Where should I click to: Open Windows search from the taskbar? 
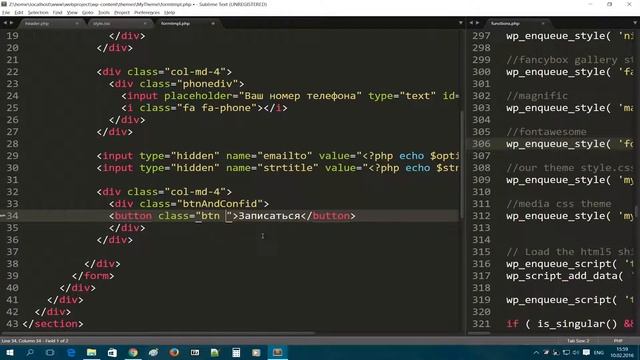[x=30, y=352]
